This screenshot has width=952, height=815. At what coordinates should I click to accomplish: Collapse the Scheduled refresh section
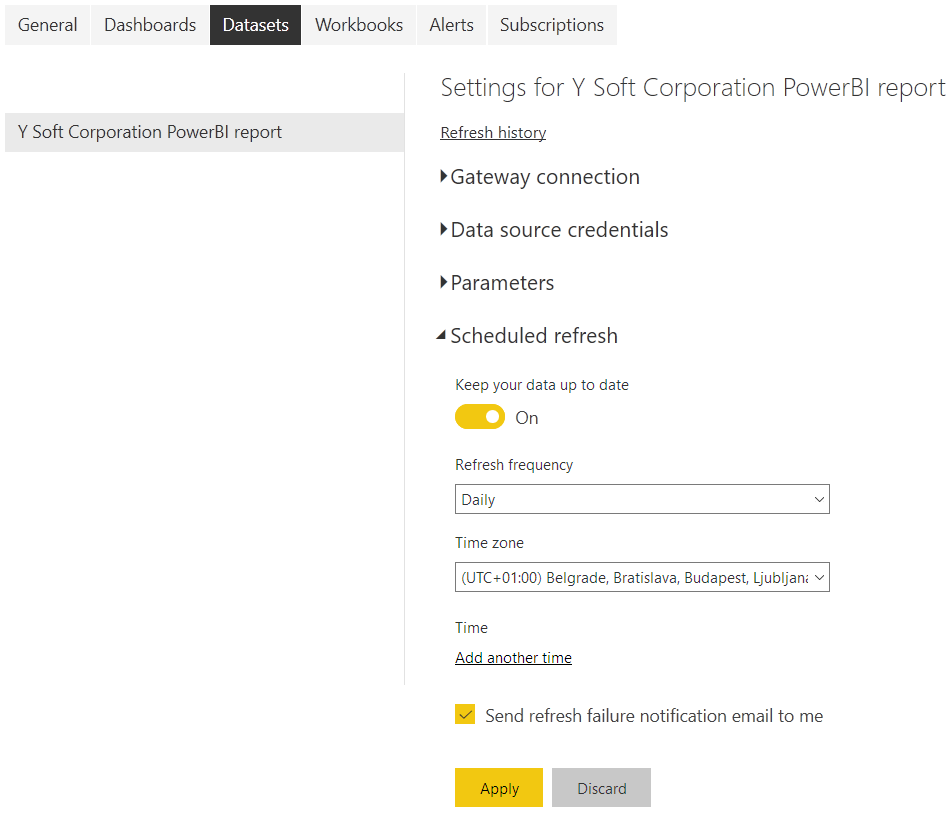(528, 335)
